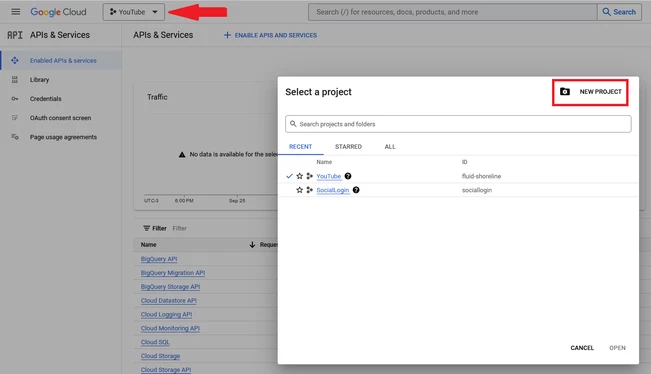Viewport: 651px width, 374px height.
Task: Click the Open button in dialog
Action: [x=617, y=348]
